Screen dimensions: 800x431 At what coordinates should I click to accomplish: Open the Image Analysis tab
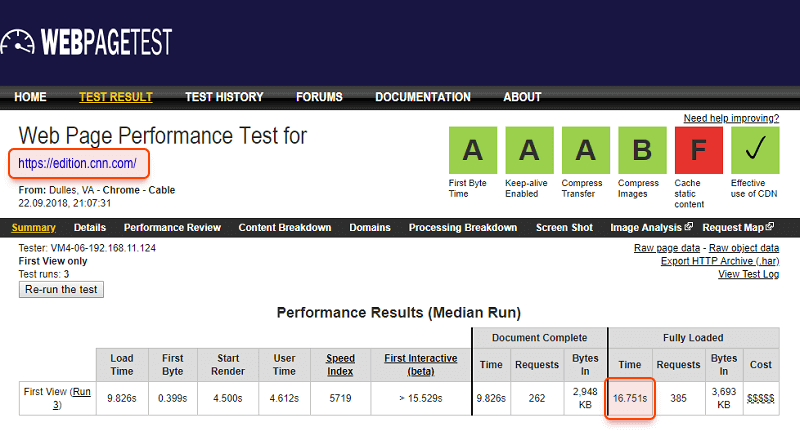click(x=646, y=227)
